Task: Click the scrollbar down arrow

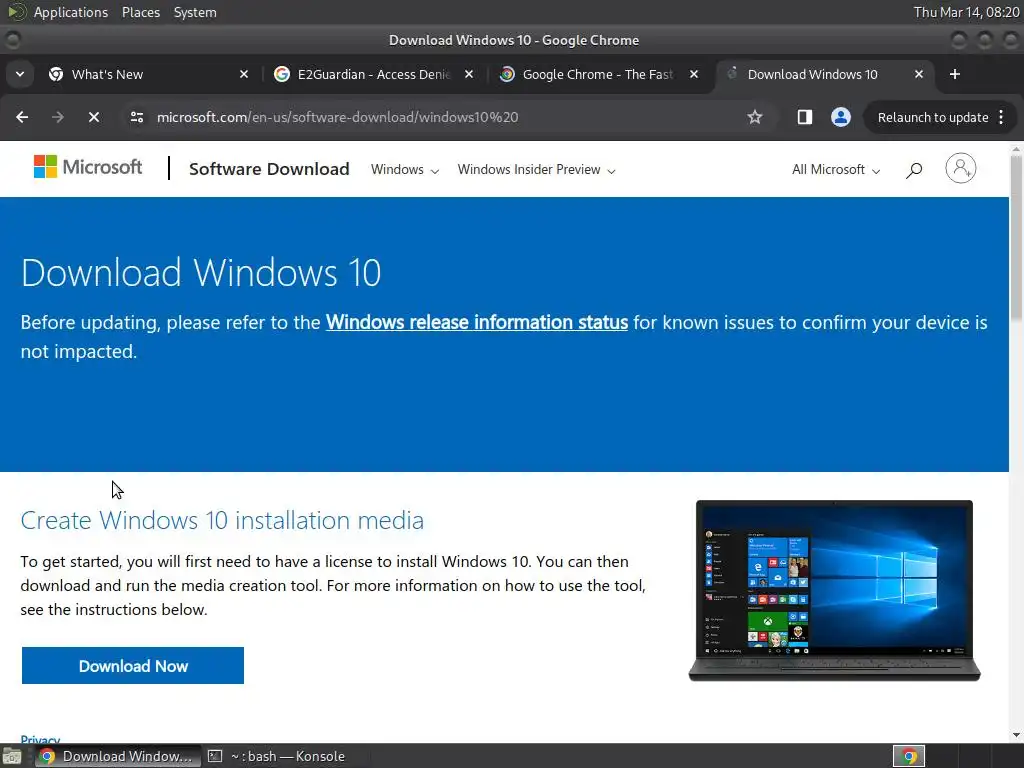Action: (x=1016, y=735)
